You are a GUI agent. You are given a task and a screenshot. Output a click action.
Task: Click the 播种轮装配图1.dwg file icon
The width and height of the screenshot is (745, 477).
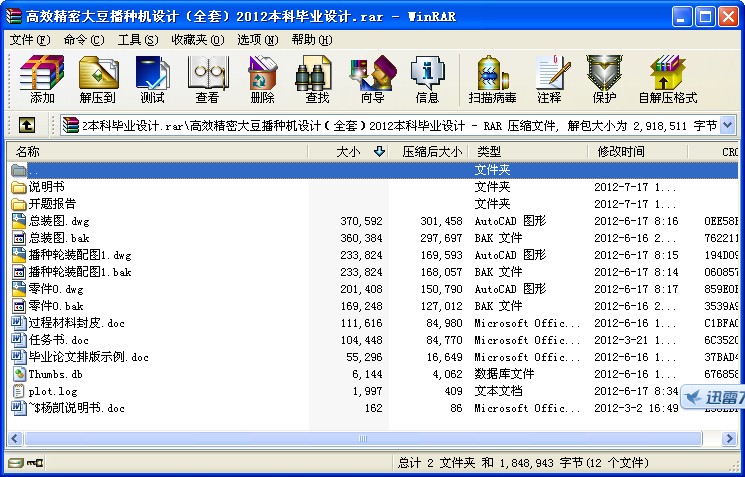coord(19,255)
